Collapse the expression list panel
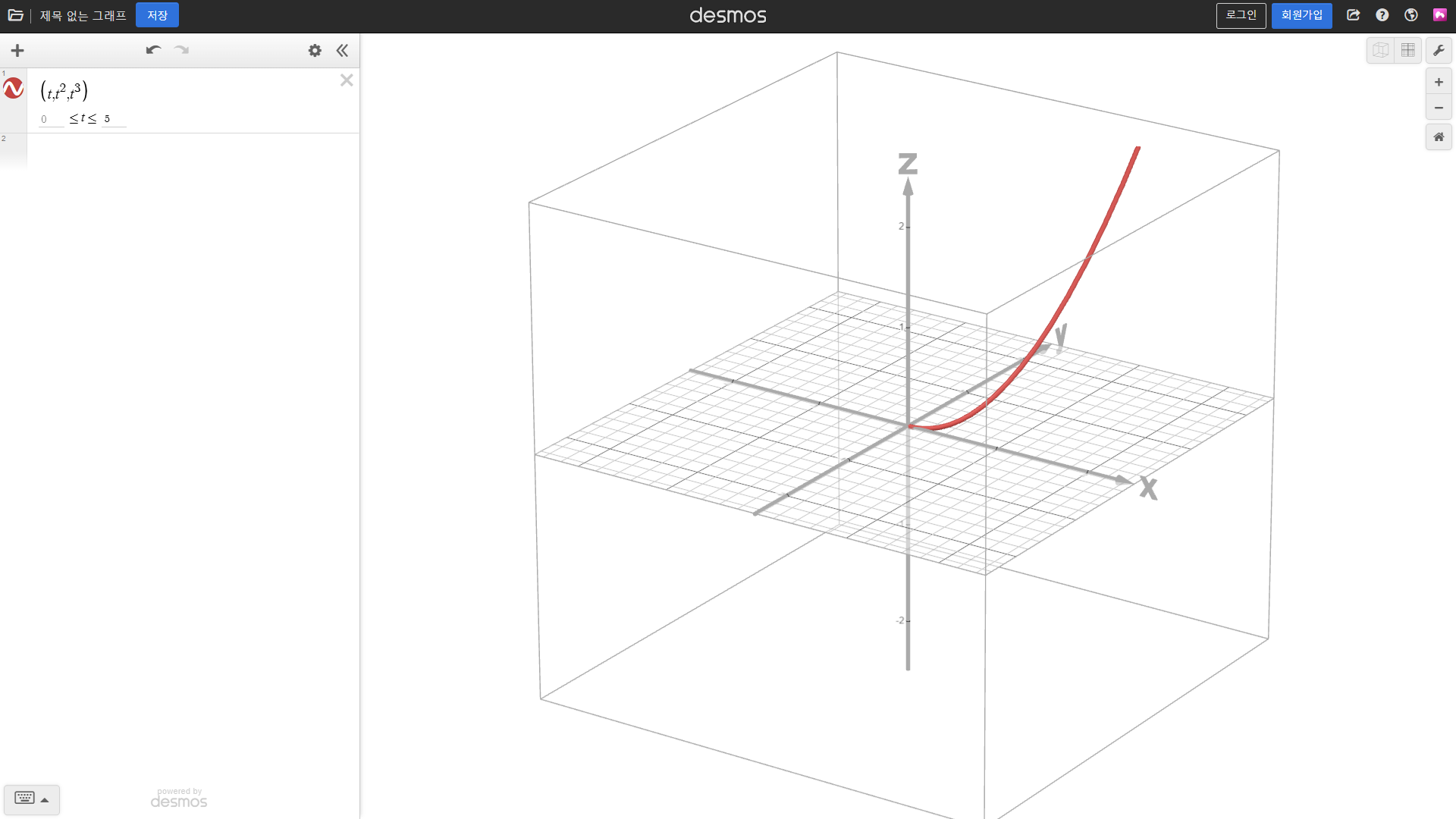This screenshot has width=1456, height=819. click(x=342, y=51)
